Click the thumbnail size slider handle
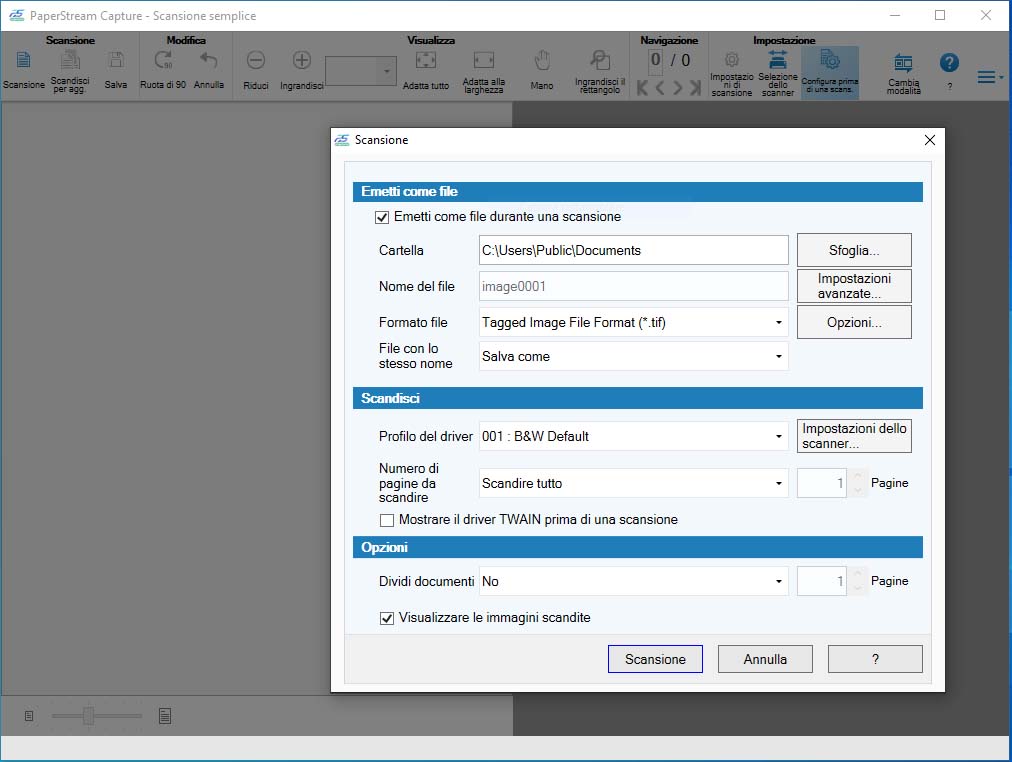 point(89,715)
